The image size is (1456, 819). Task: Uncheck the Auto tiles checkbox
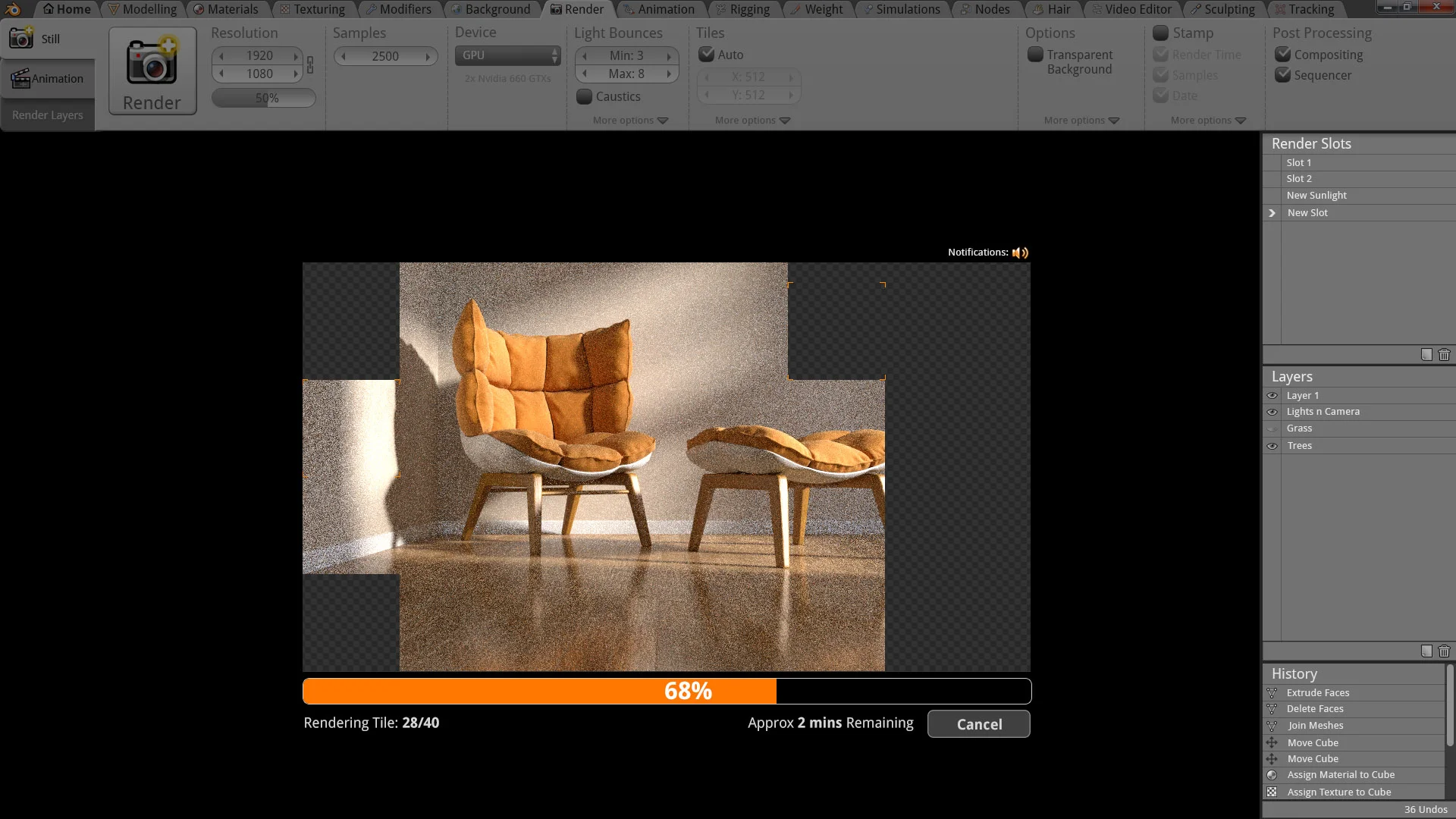(706, 55)
